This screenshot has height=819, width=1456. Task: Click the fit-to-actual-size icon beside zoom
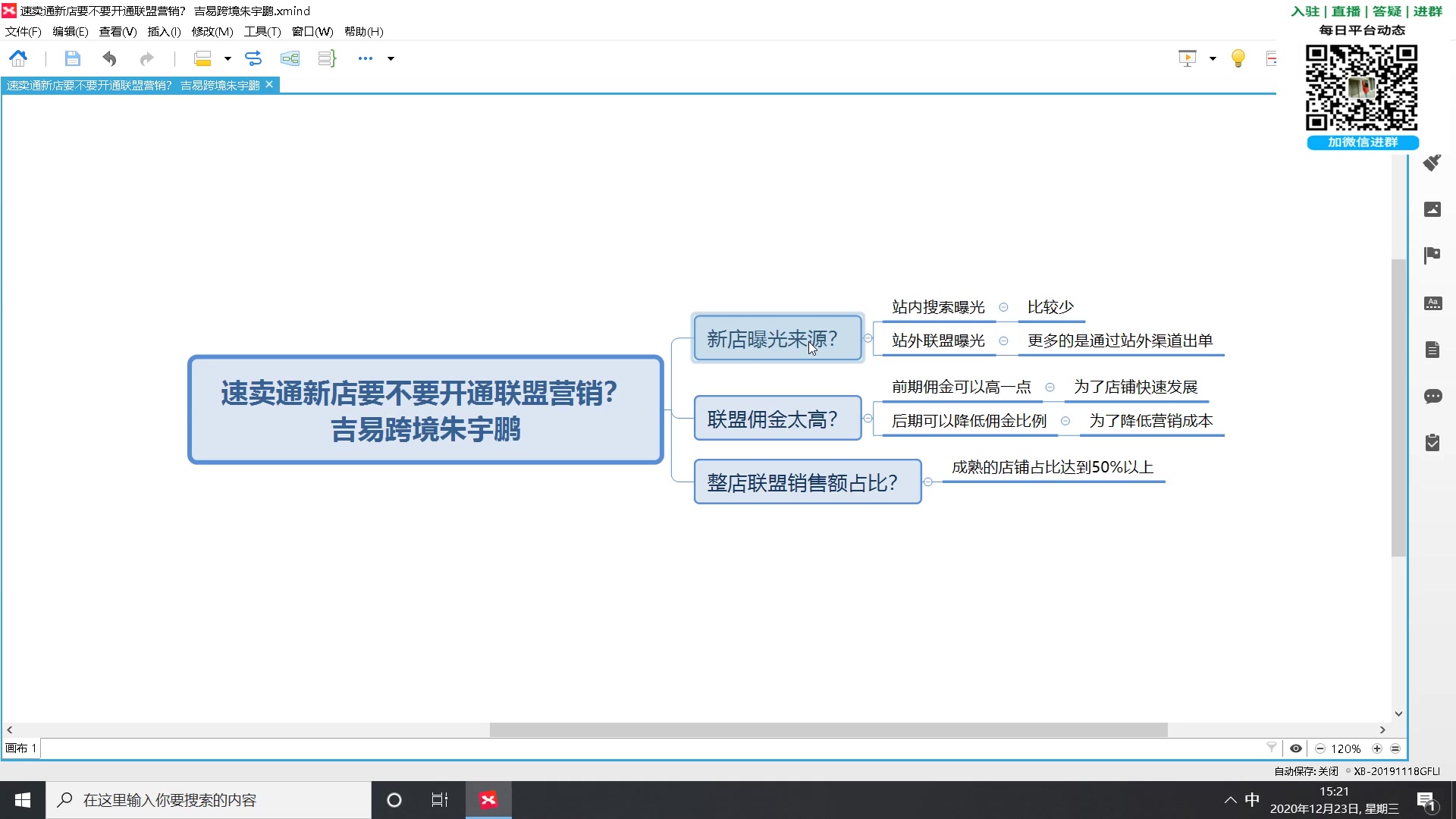(1395, 748)
